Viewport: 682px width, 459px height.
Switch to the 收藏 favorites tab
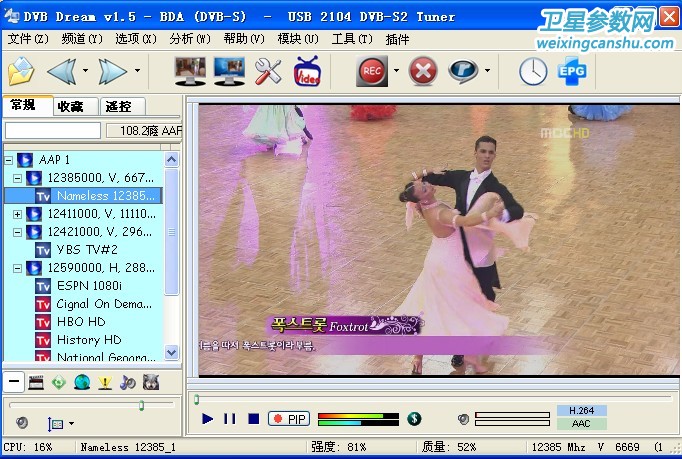(x=70, y=106)
